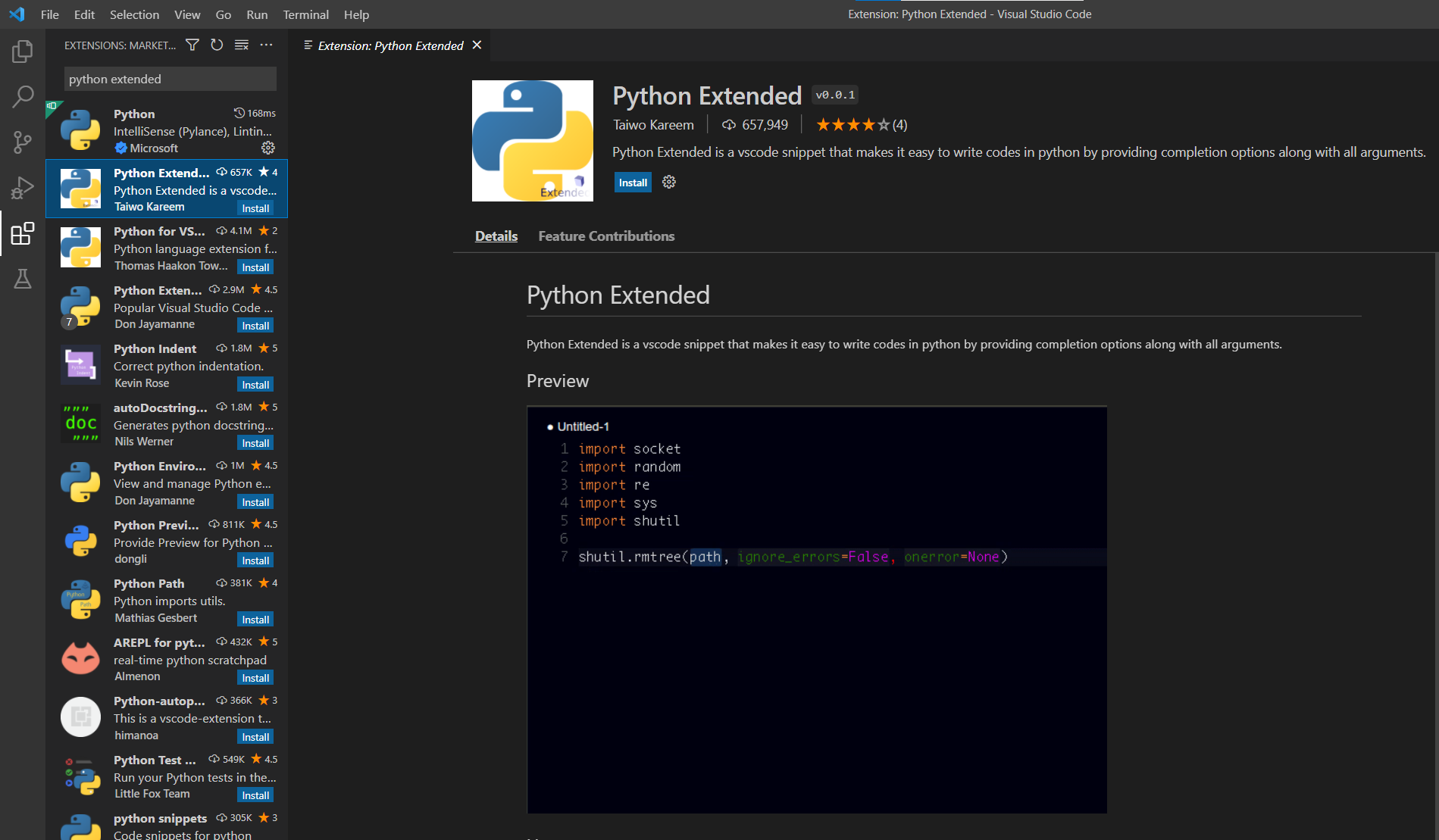Install Python Environment Manager extension
1439x840 pixels.
(255, 502)
